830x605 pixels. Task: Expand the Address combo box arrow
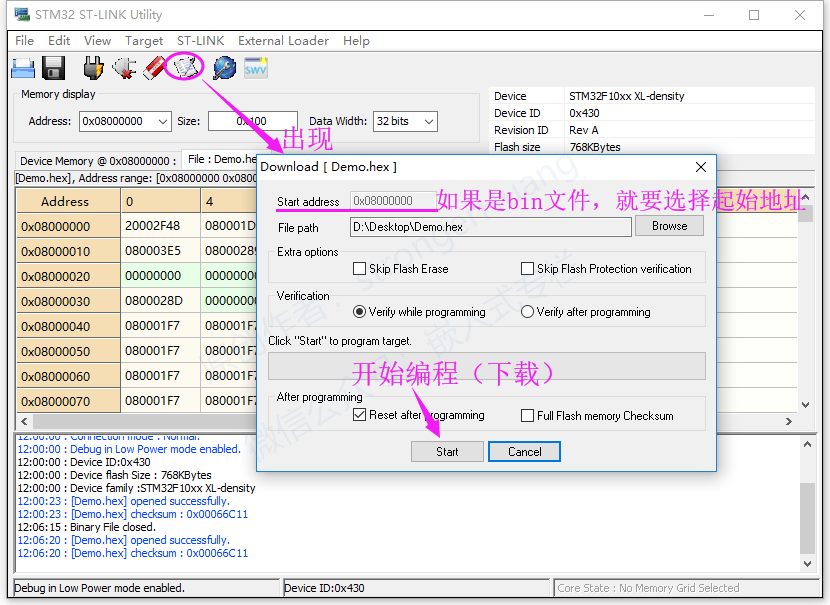pyautogui.click(x=163, y=122)
